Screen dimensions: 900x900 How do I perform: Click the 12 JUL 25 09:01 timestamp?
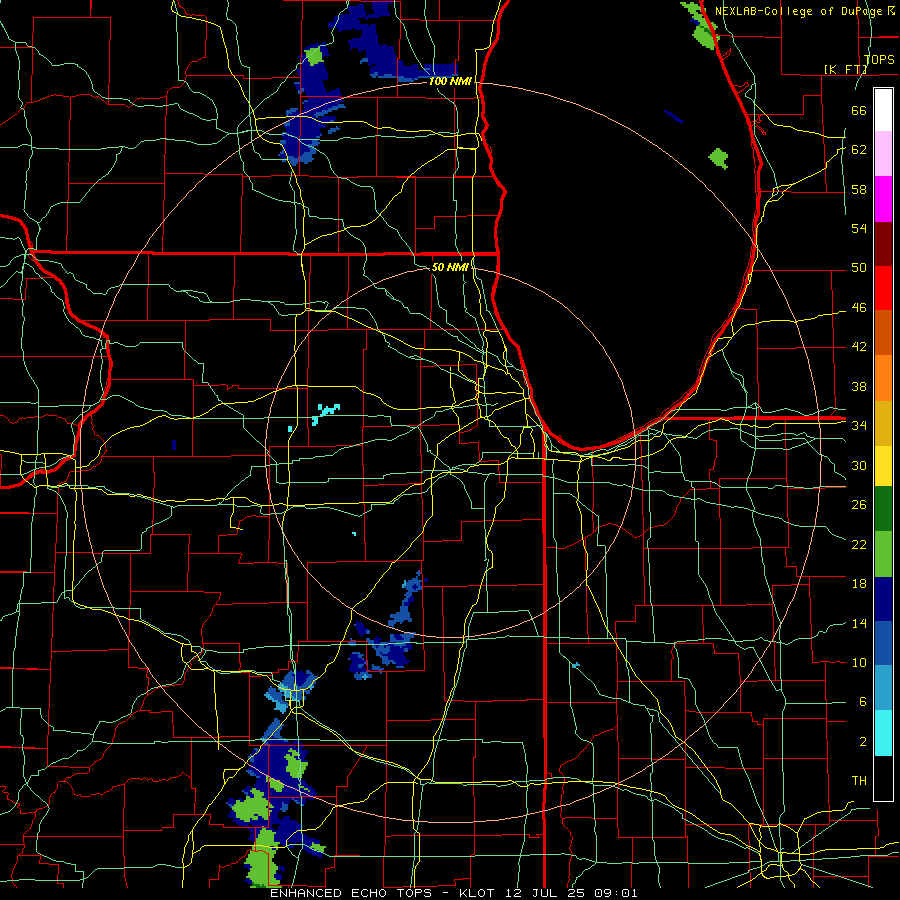point(572,893)
